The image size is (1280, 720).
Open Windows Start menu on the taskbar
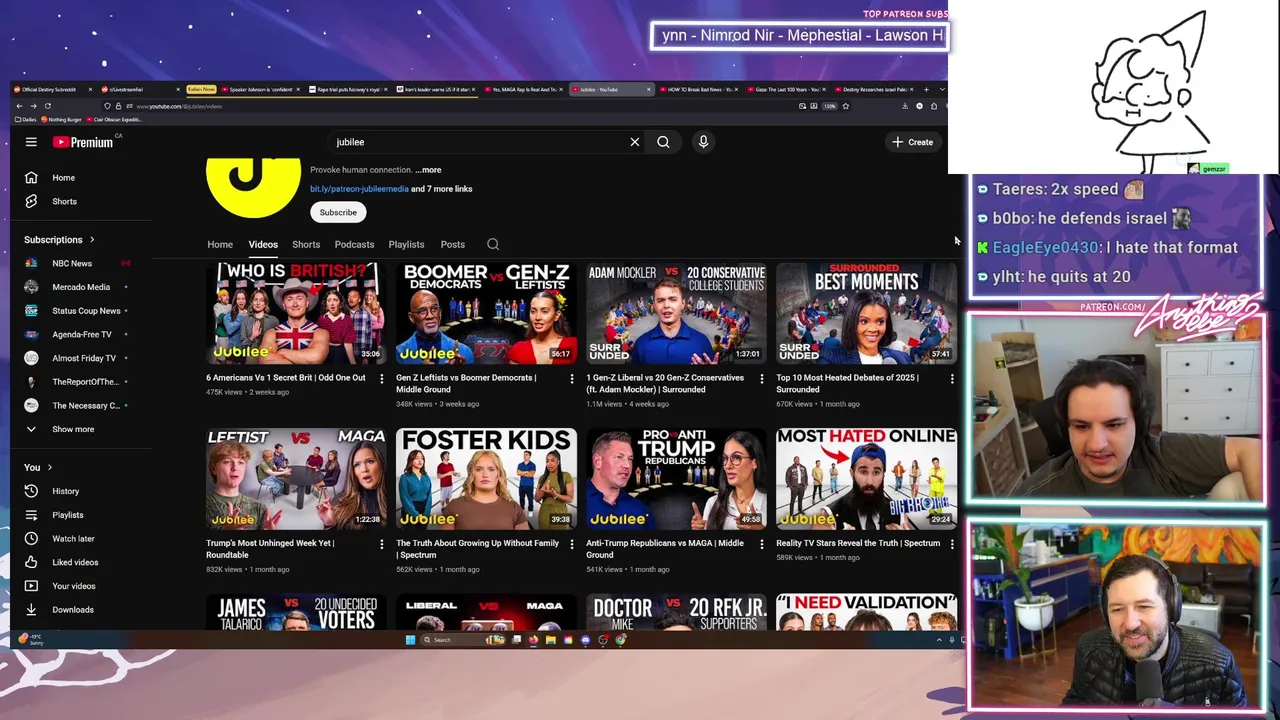click(x=410, y=640)
